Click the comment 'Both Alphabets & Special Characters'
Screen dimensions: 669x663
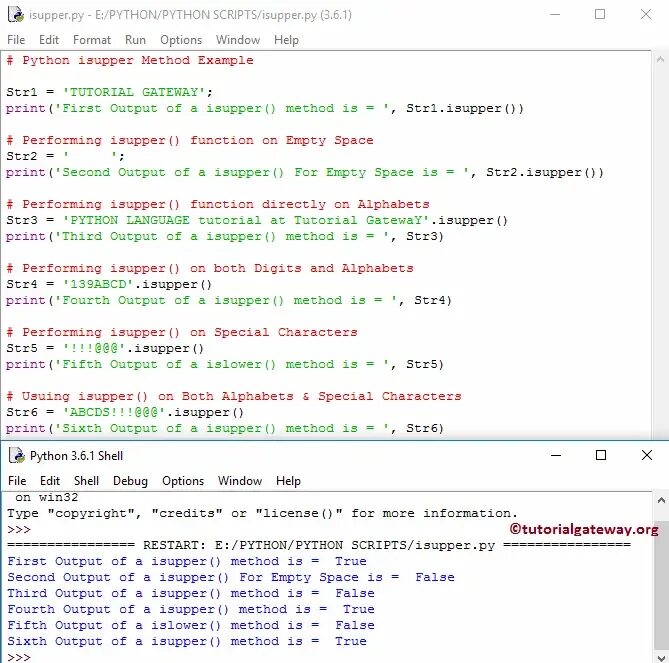coord(234,396)
